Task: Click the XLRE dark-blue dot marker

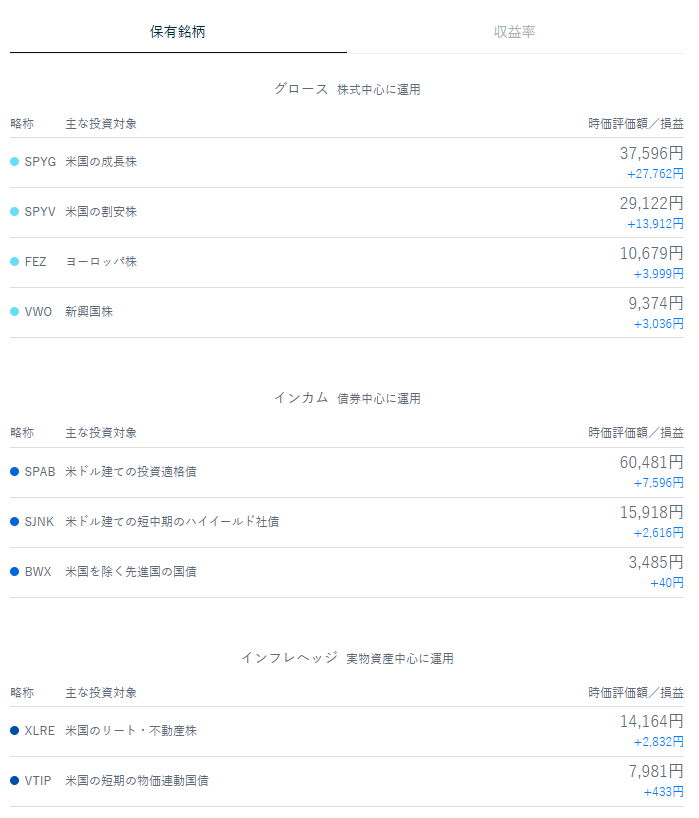Action: point(15,730)
